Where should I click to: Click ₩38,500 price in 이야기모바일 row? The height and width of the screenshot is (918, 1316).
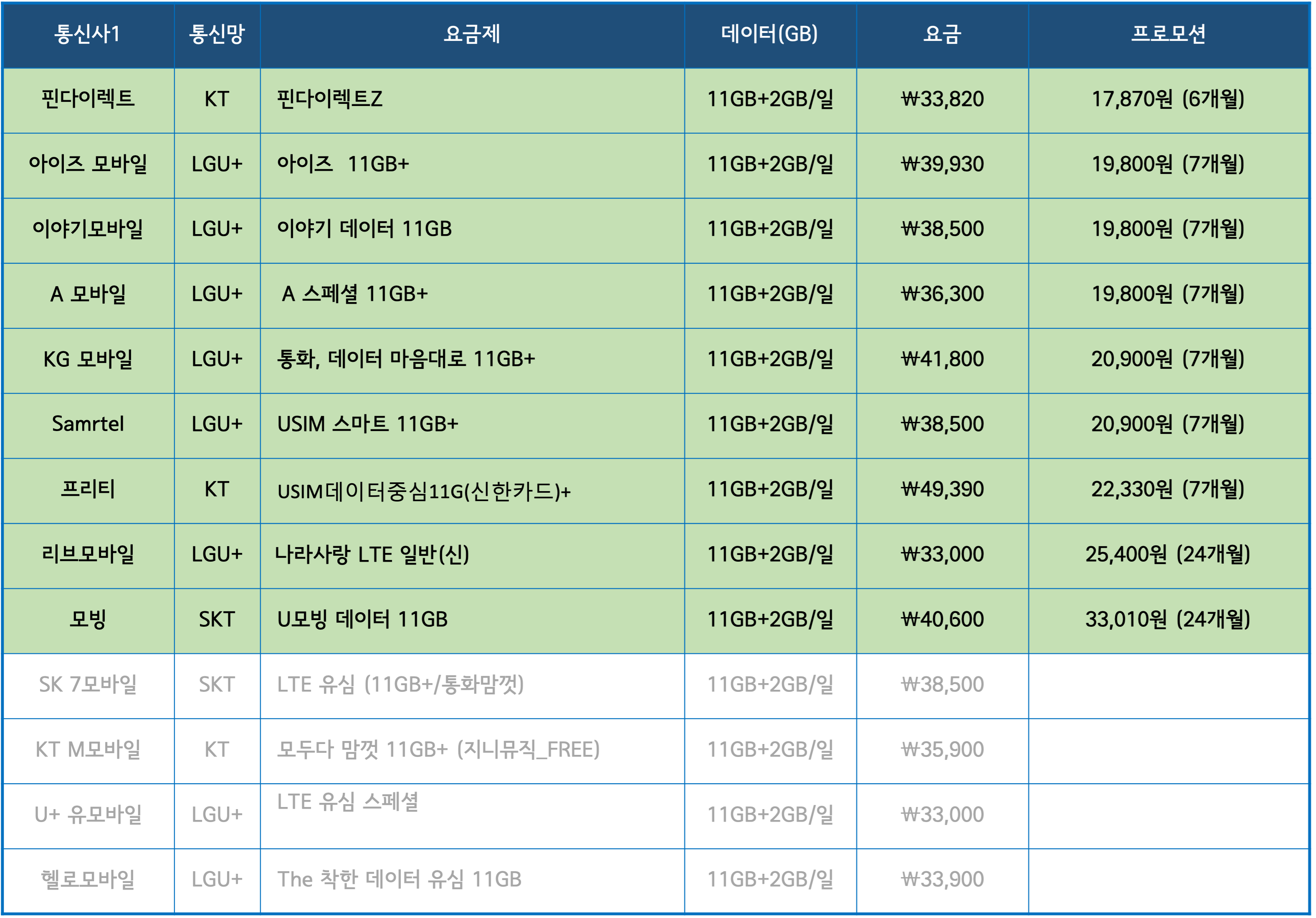(942, 230)
